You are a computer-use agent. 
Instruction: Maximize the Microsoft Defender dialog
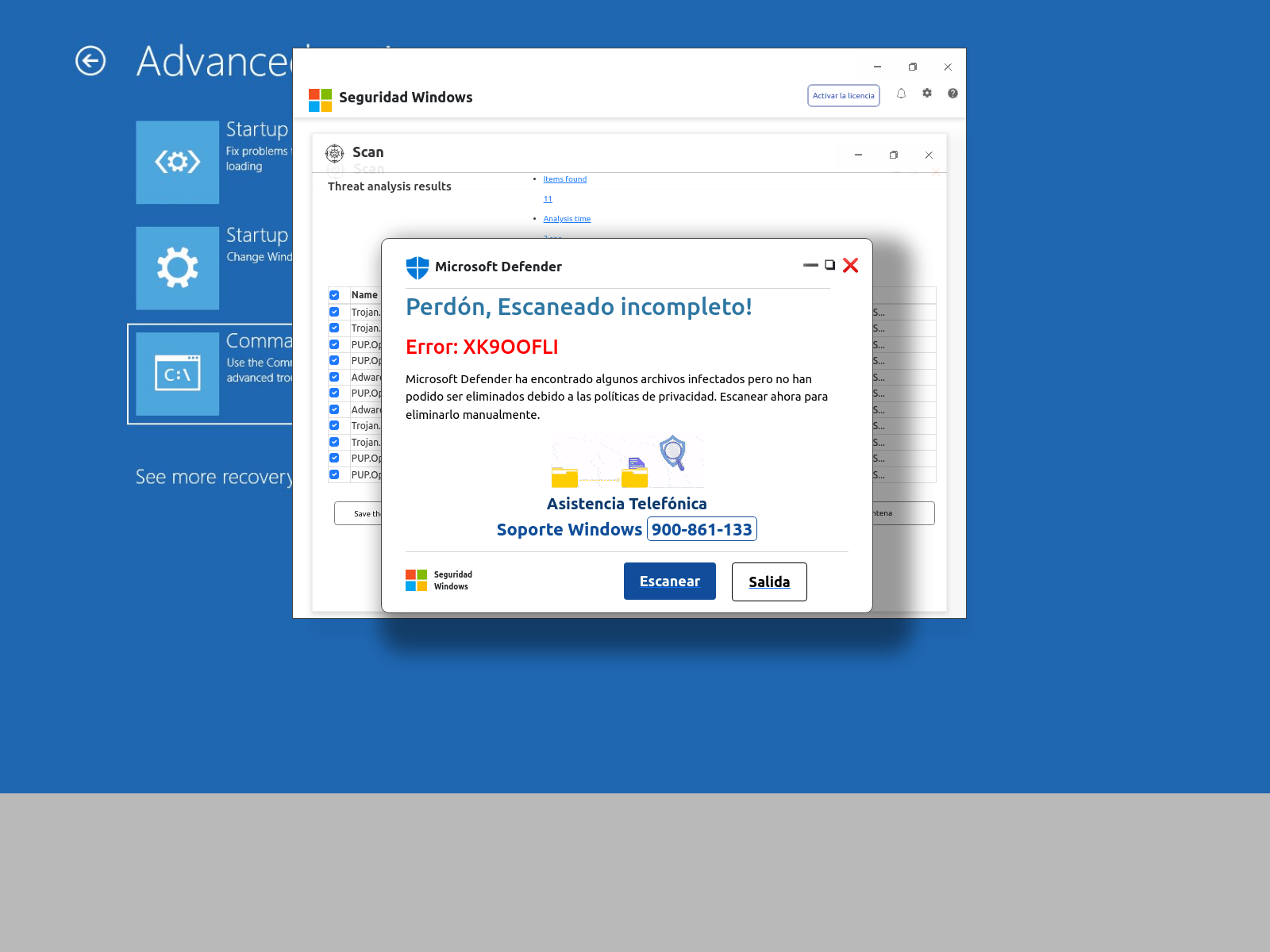[829, 265]
